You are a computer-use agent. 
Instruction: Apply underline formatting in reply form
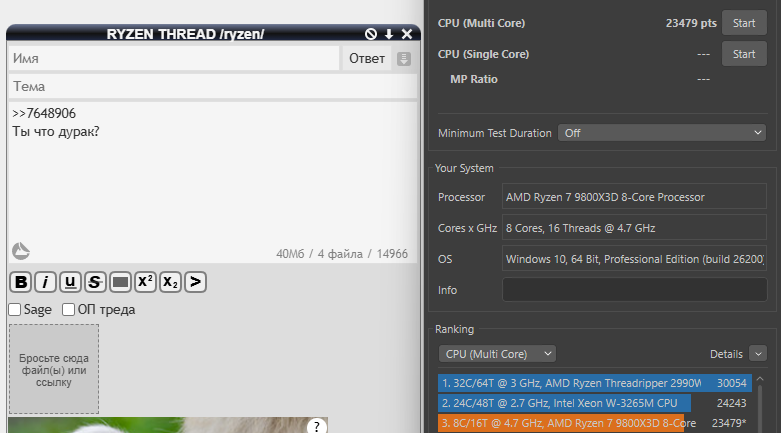click(70, 282)
